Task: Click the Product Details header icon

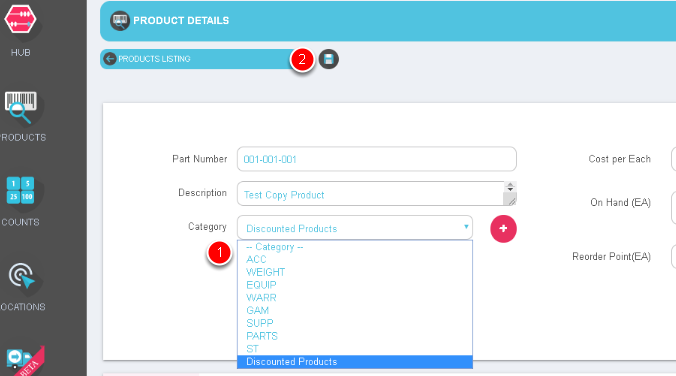Action: click(x=120, y=21)
